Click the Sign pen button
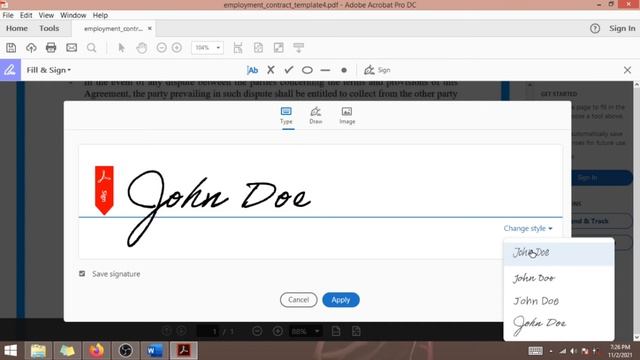The height and width of the screenshot is (360, 640). [377, 70]
